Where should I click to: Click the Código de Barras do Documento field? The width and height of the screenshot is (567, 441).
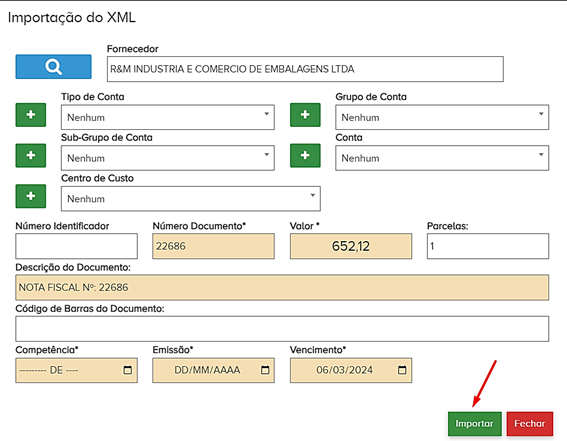pyautogui.click(x=282, y=329)
